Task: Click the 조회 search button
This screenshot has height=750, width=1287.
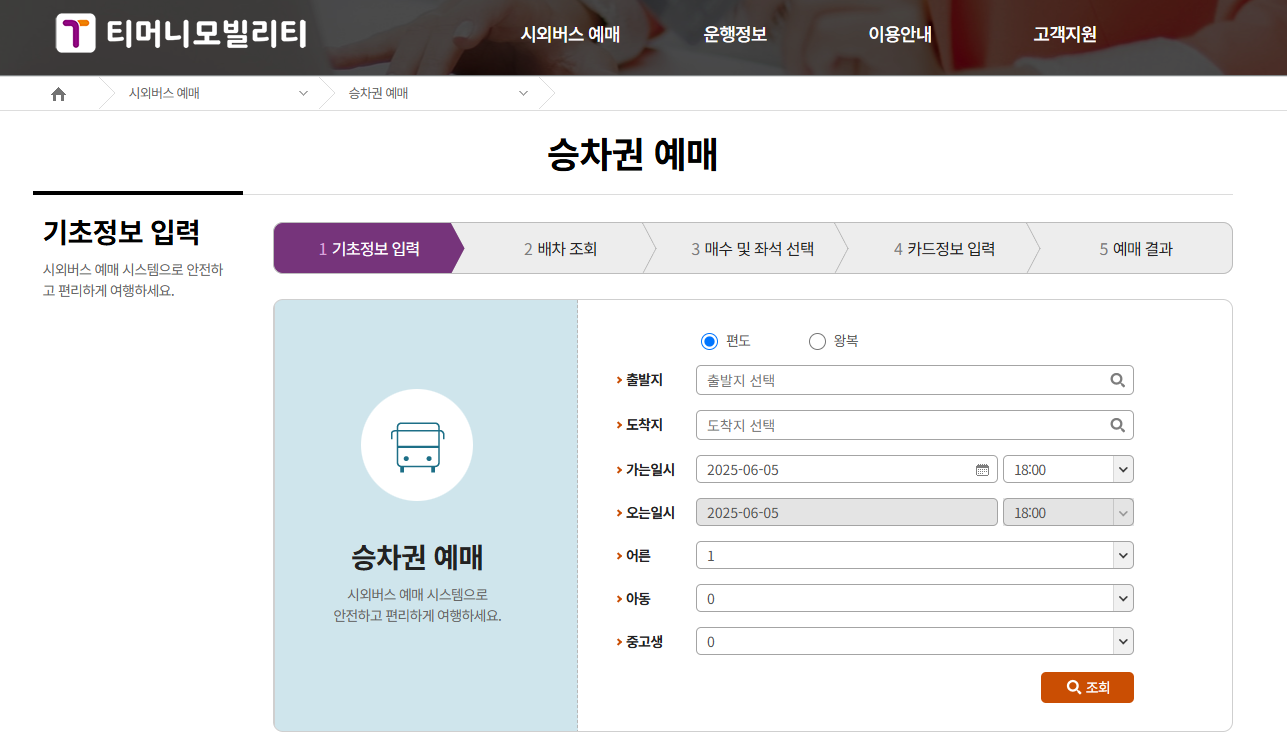Action: pos(1087,687)
